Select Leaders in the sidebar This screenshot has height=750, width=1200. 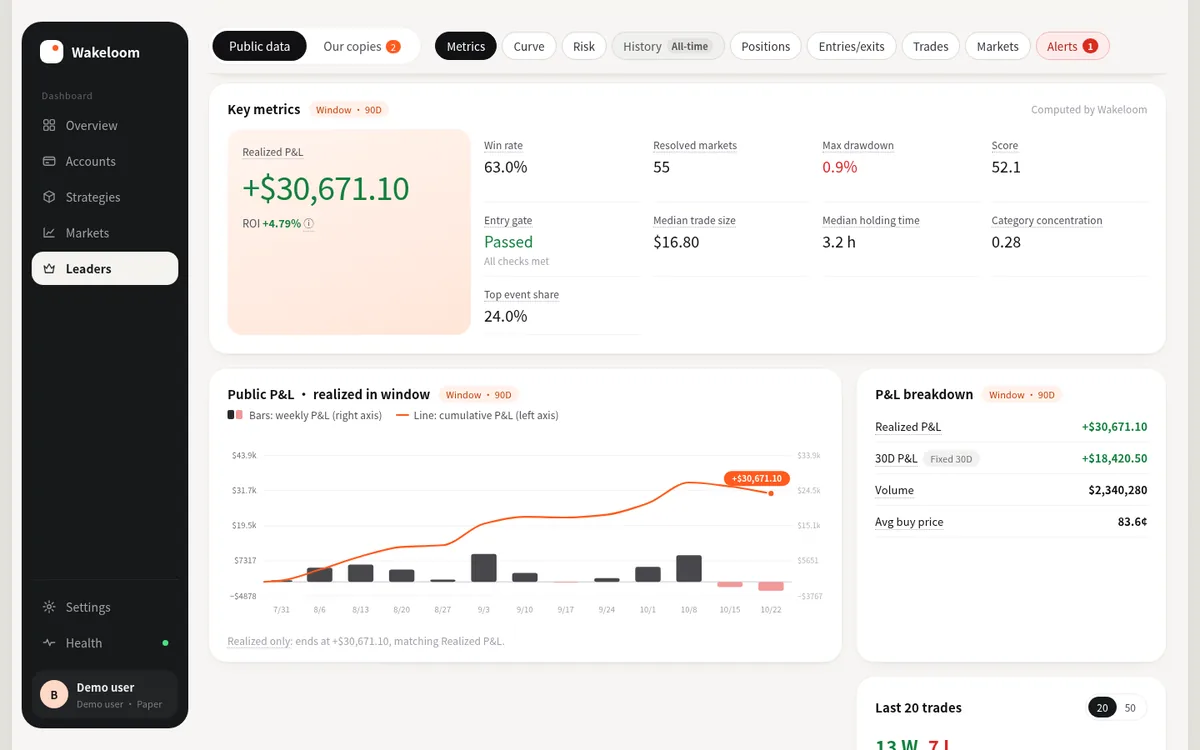(x=105, y=269)
